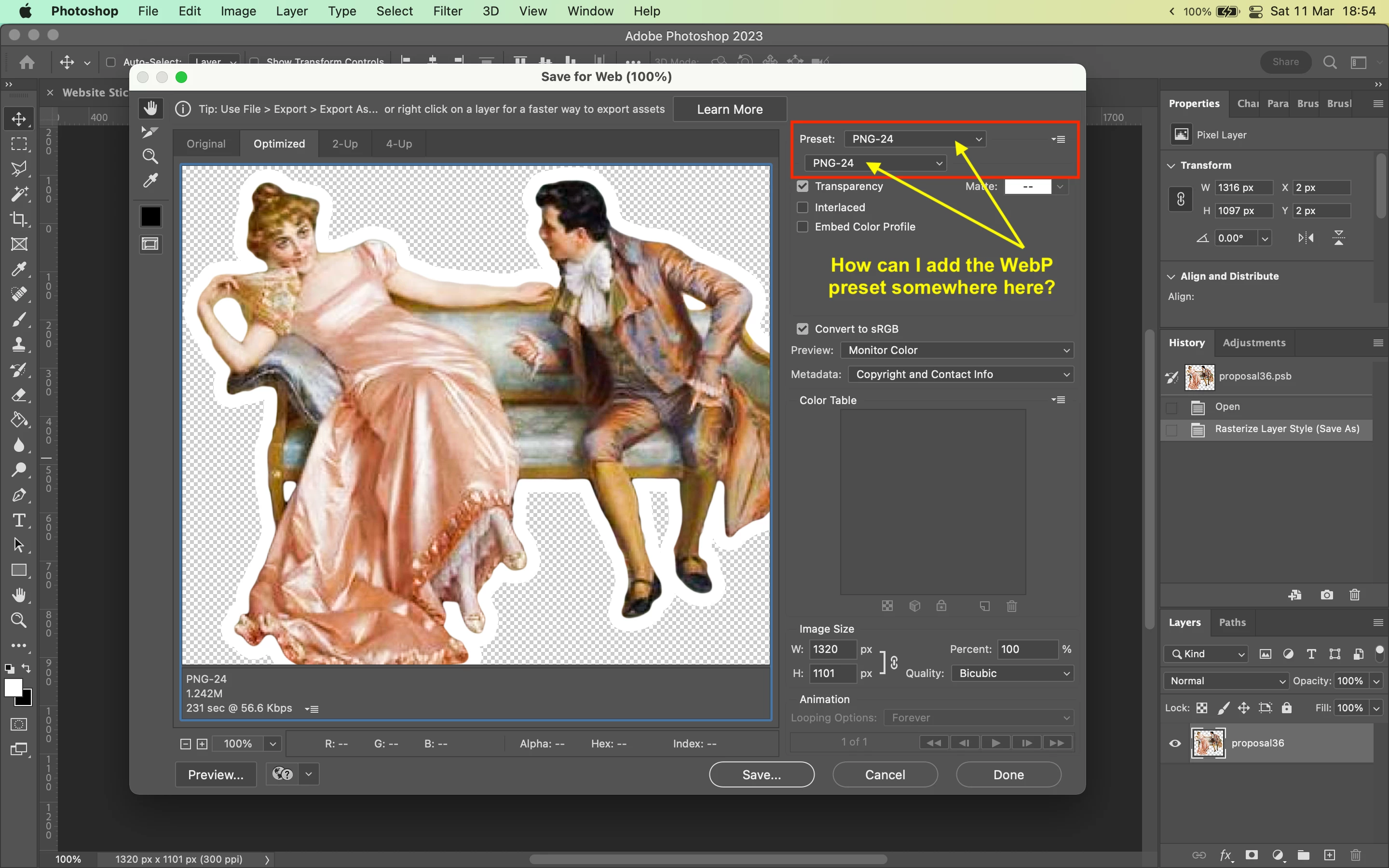The image size is (1389, 868).
Task: Switch to the 2-Up tab
Action: pyautogui.click(x=344, y=144)
